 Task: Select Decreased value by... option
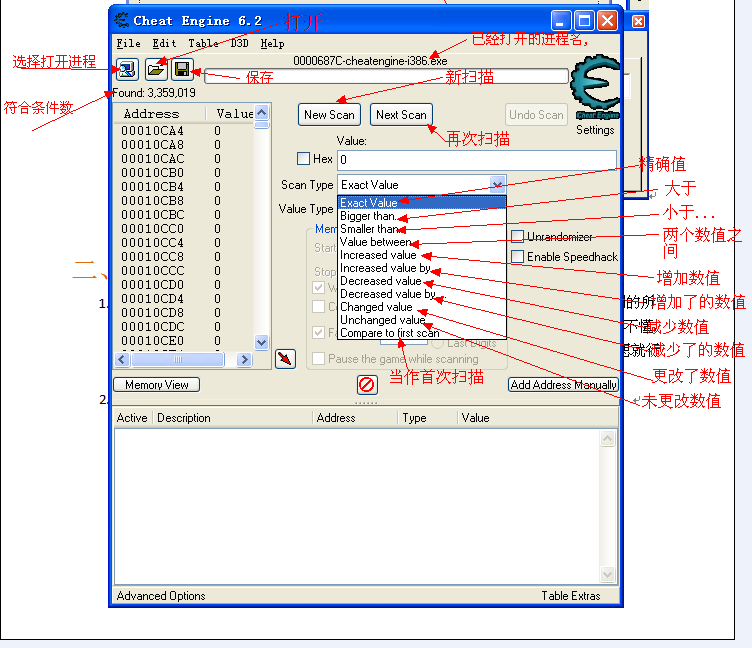(x=422, y=294)
